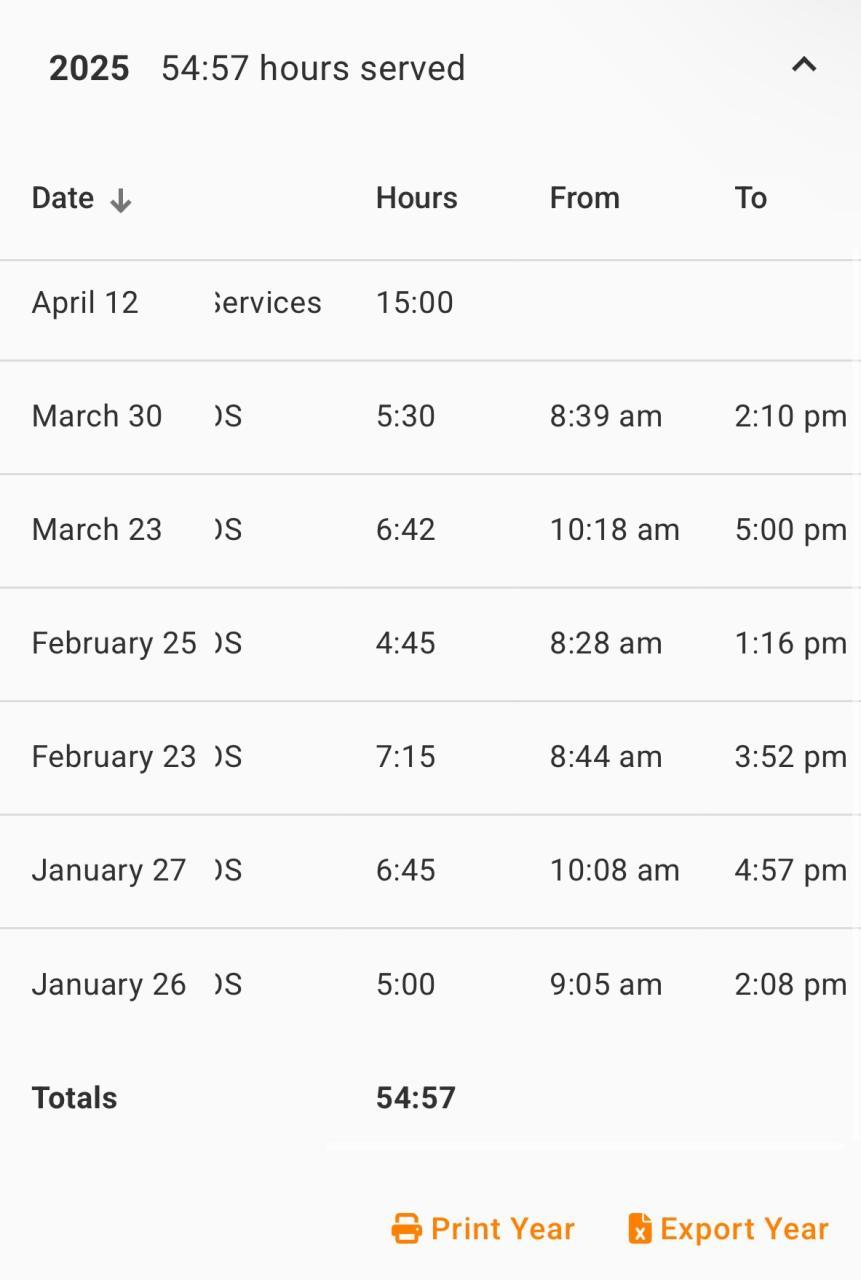This screenshot has height=1280, width=861.
Task: Open the February 23 row
Action: tap(113, 757)
